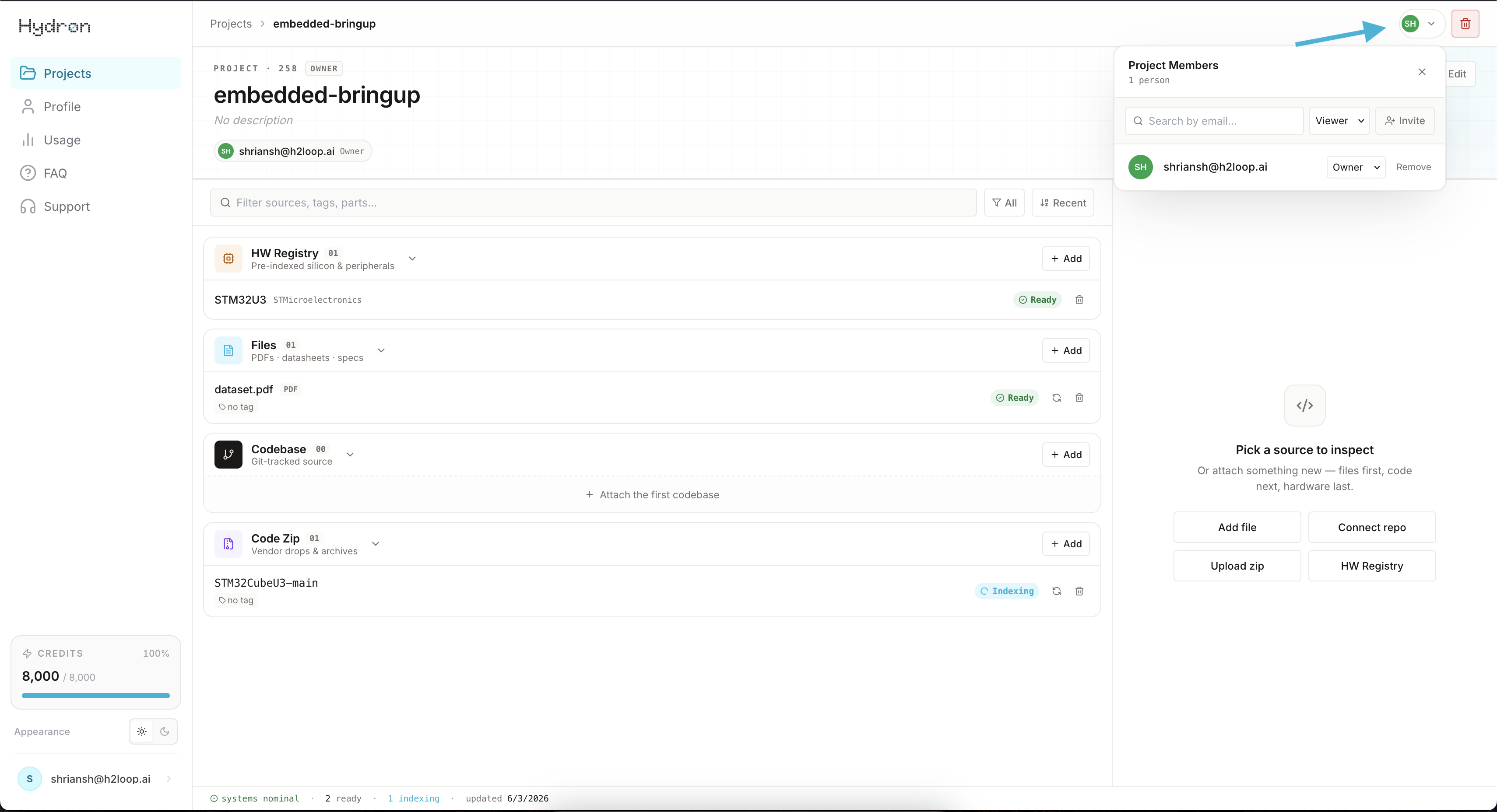Open the shriansh@h2loop.ai account menu
The image size is (1497, 812).
[96, 779]
